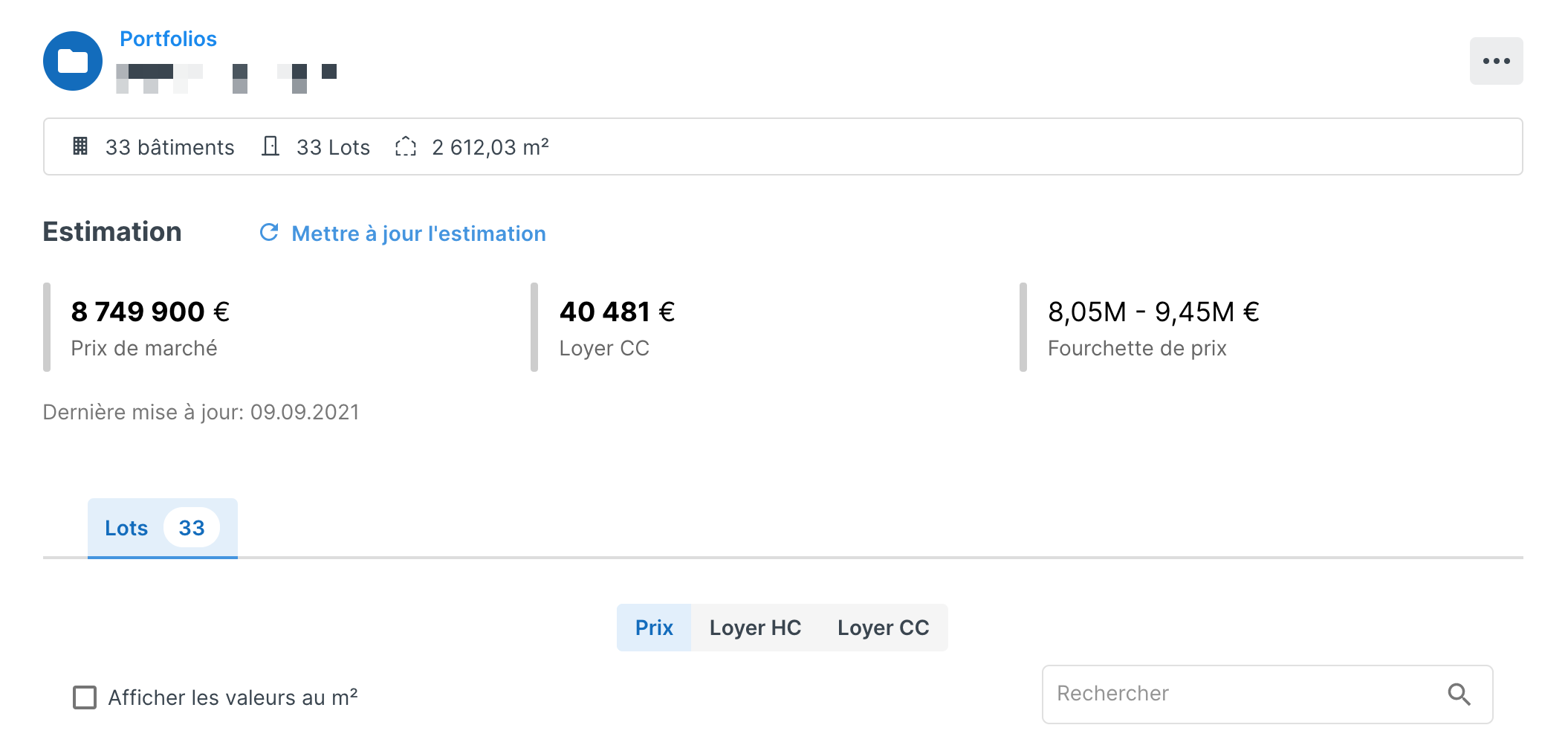Click the 2 612,03 m² surface text
Viewport: 1568px width, 751px height.
(490, 147)
